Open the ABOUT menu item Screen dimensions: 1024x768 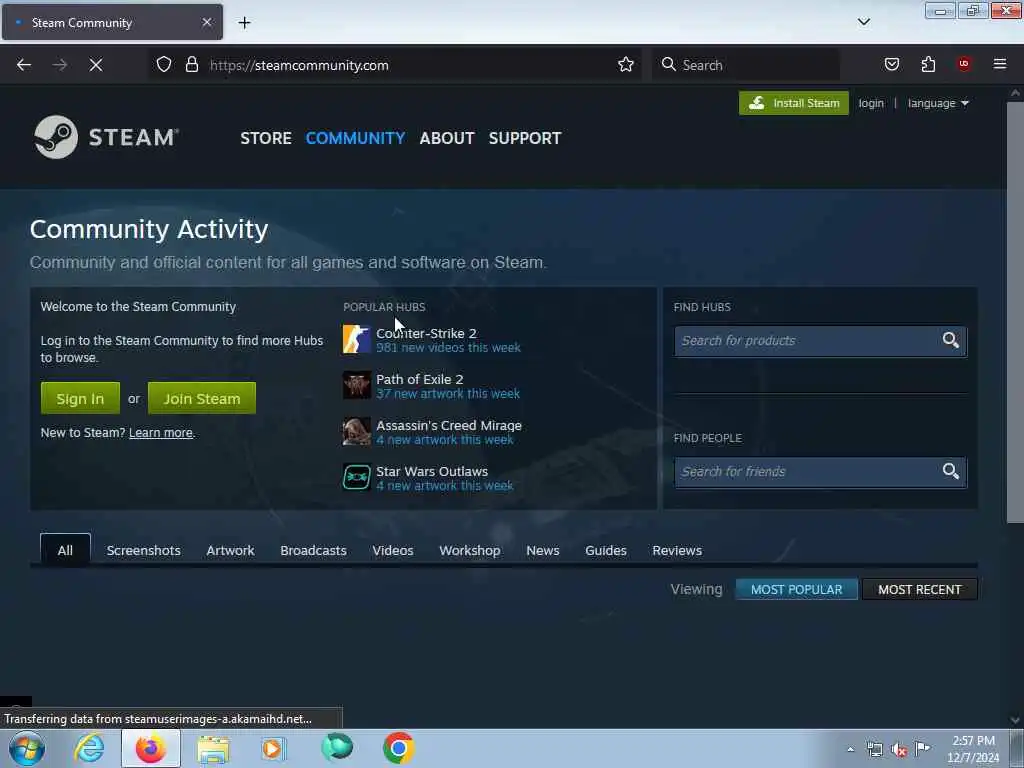pos(447,138)
